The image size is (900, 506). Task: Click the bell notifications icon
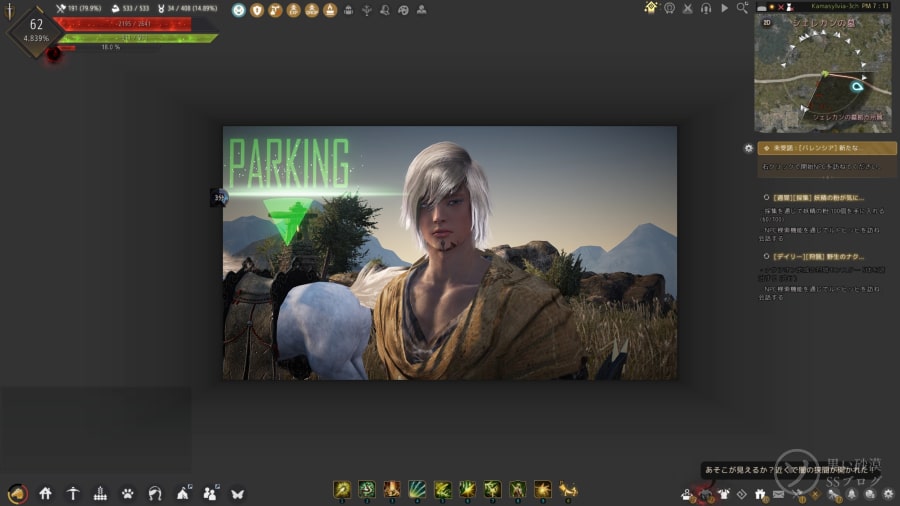point(852,494)
